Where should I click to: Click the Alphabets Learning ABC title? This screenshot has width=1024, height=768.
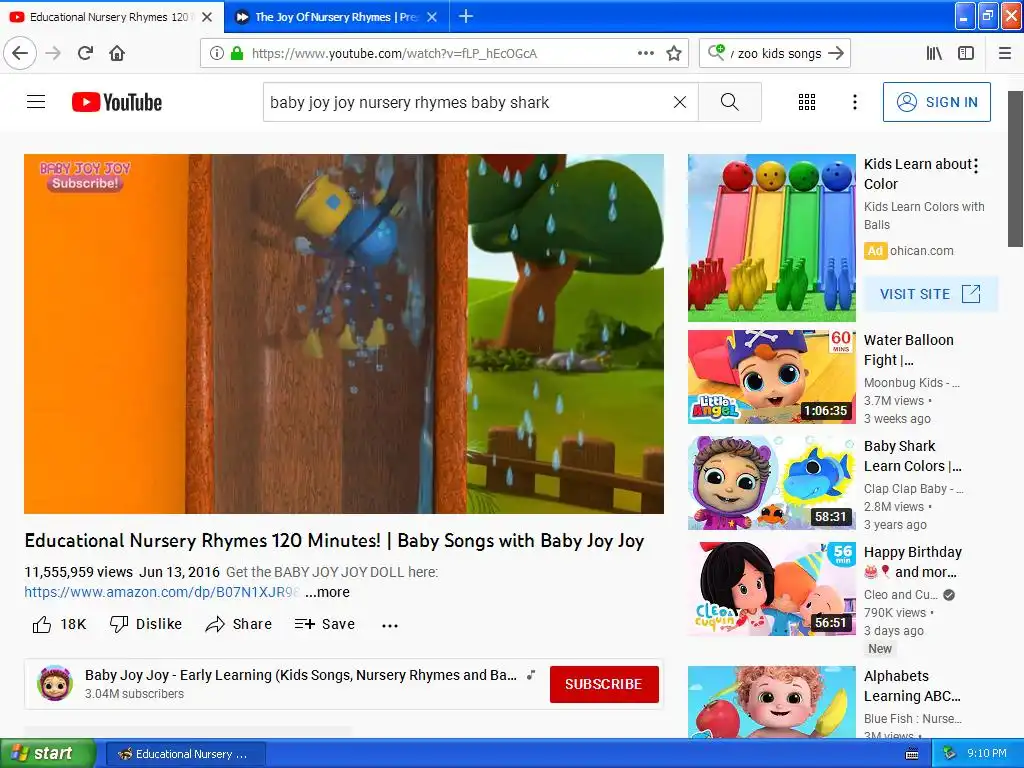(x=912, y=686)
